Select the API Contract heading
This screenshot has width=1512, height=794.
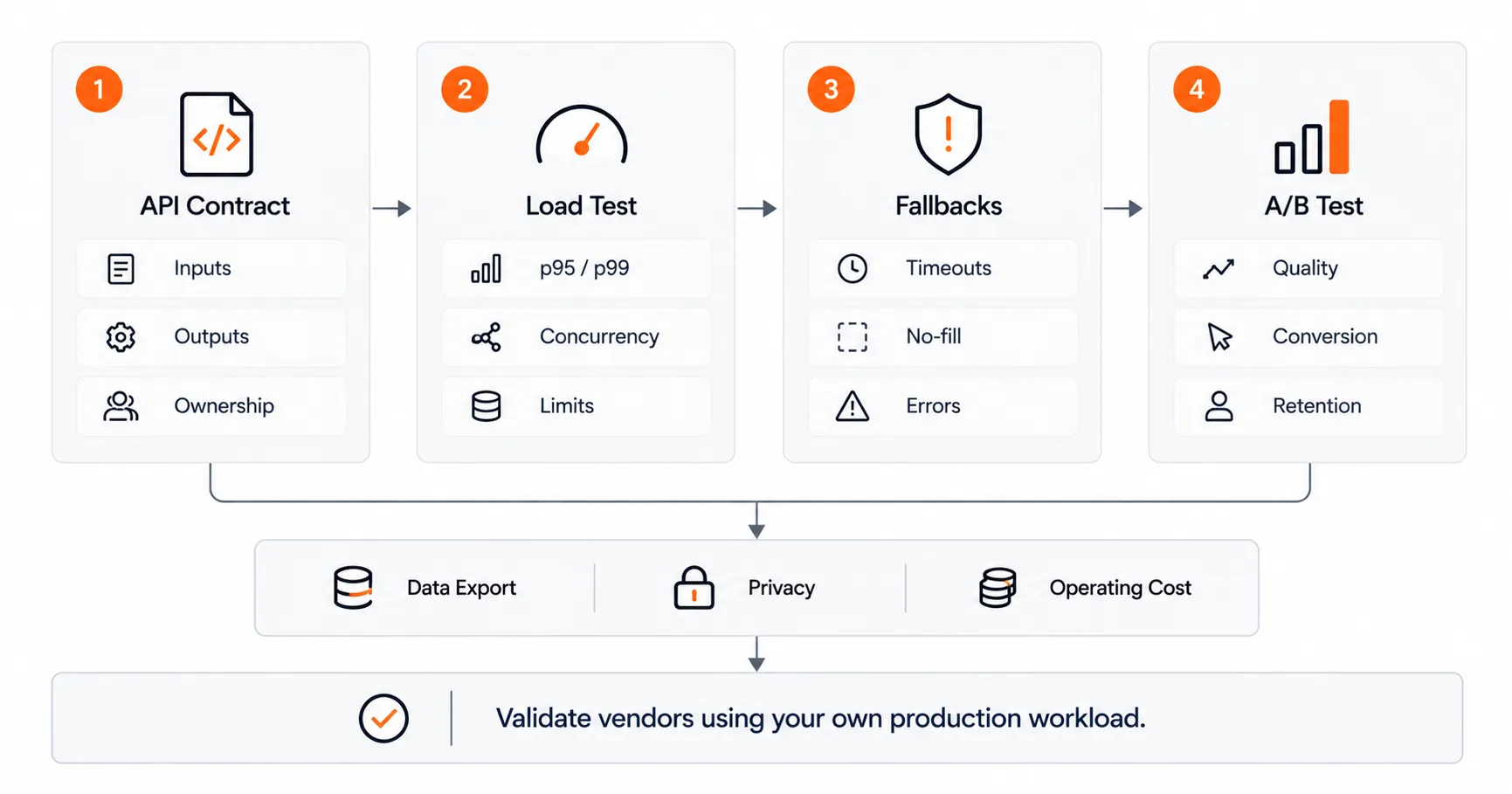[215, 206]
